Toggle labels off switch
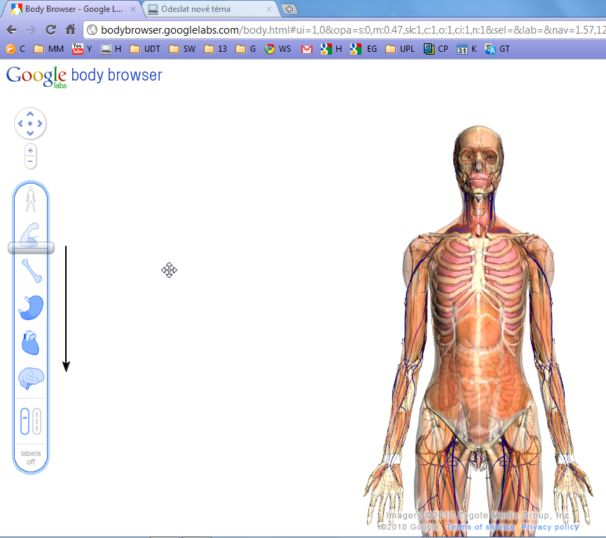 point(31,457)
